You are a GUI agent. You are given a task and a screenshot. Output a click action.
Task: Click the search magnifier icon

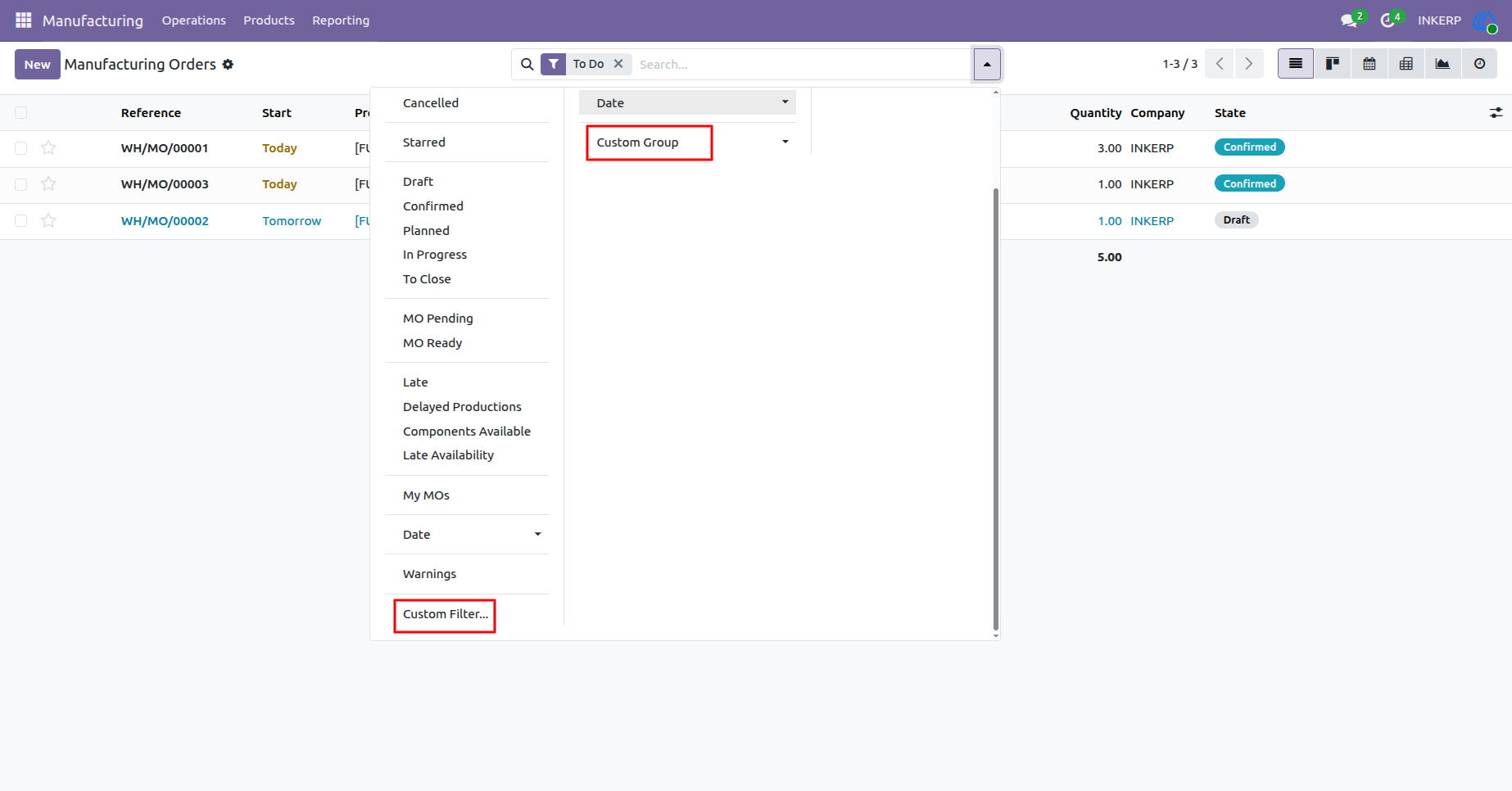[527, 64]
